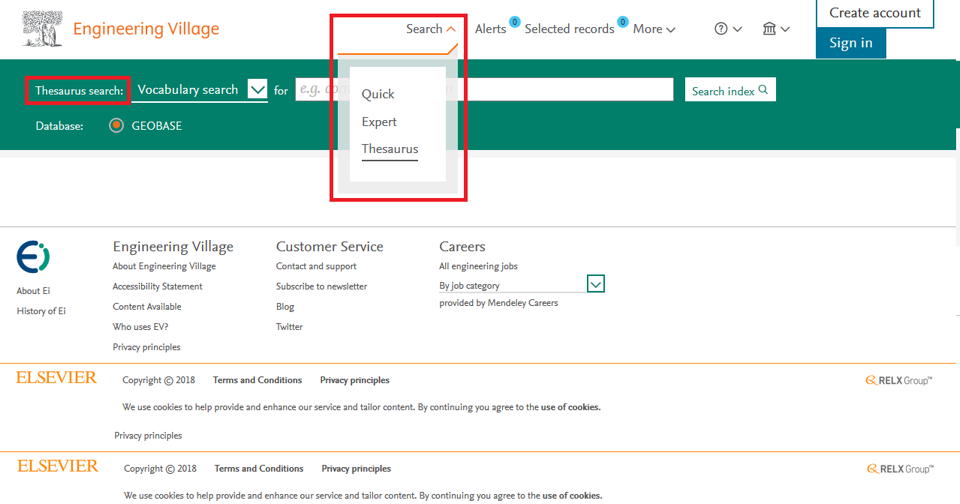This screenshot has width=960, height=504.
Task: Click the Careers footer heading
Action: 462,246
